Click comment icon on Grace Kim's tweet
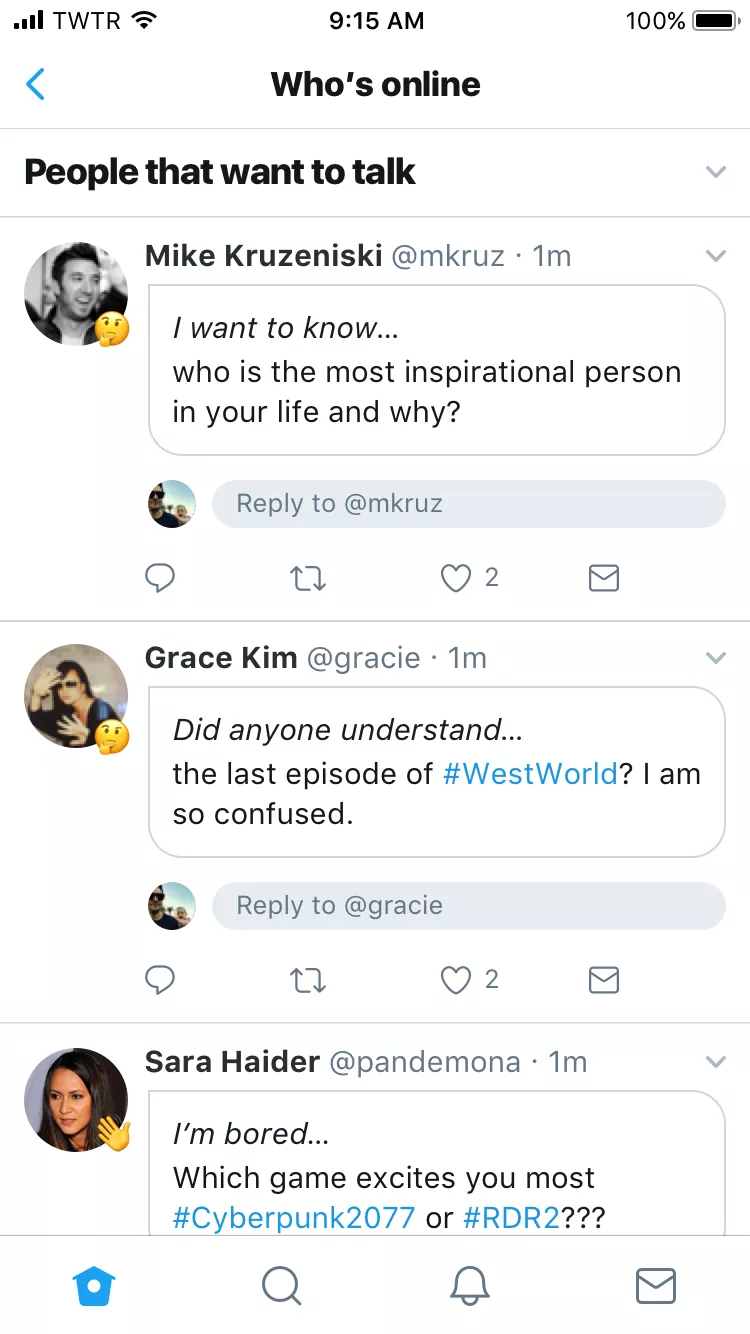 tap(160, 980)
